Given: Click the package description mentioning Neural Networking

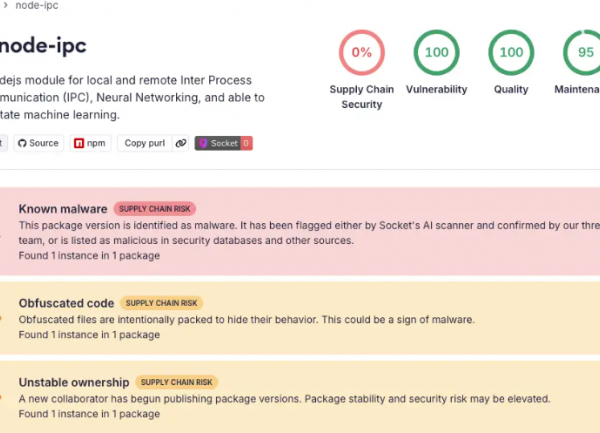Looking at the screenshot, I should (x=132, y=98).
